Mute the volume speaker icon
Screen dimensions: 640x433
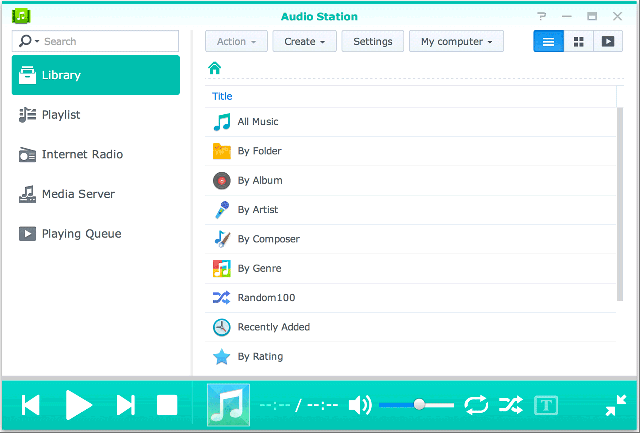pos(360,406)
